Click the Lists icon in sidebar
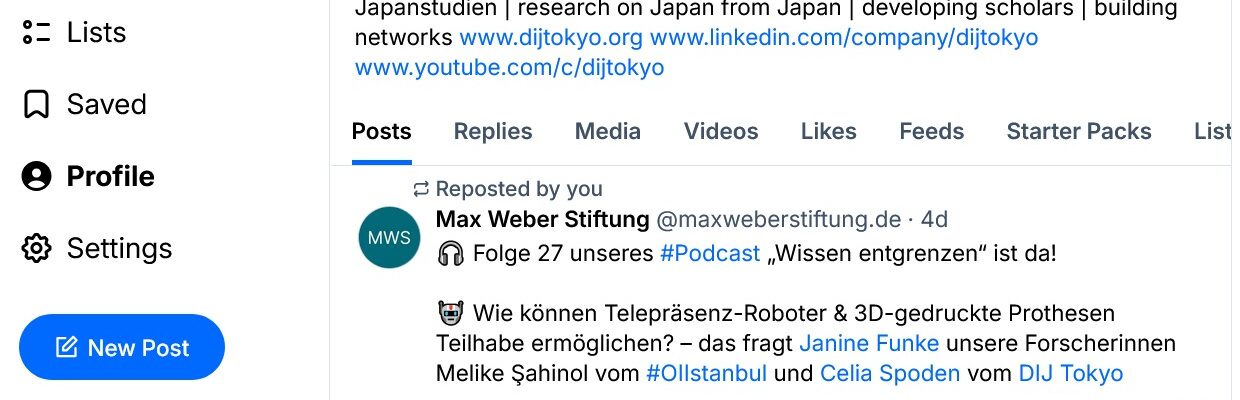Viewport: 1240px width, 400px height. point(36,32)
